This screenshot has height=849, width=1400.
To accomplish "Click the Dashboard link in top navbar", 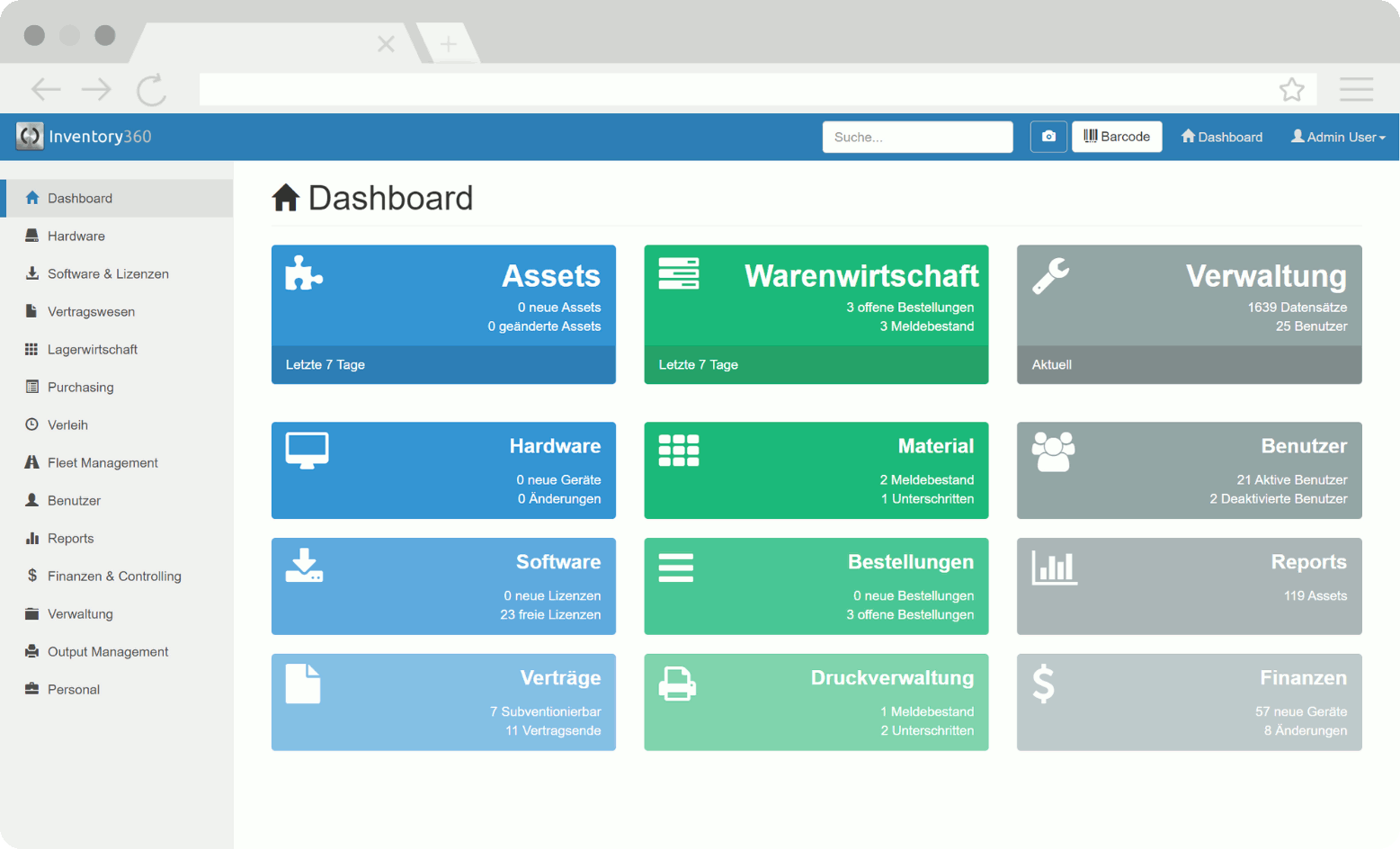I will pos(1221,137).
